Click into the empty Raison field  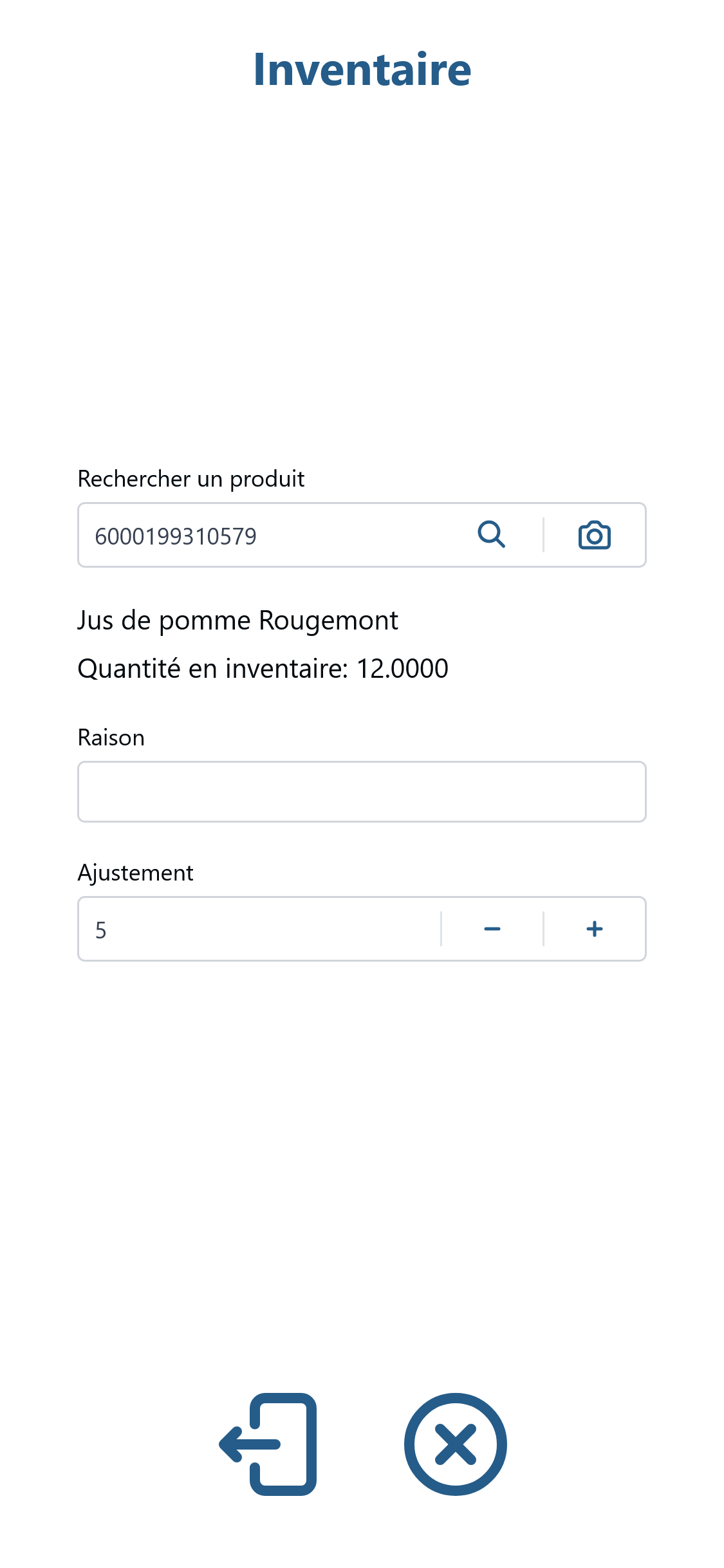(362, 792)
